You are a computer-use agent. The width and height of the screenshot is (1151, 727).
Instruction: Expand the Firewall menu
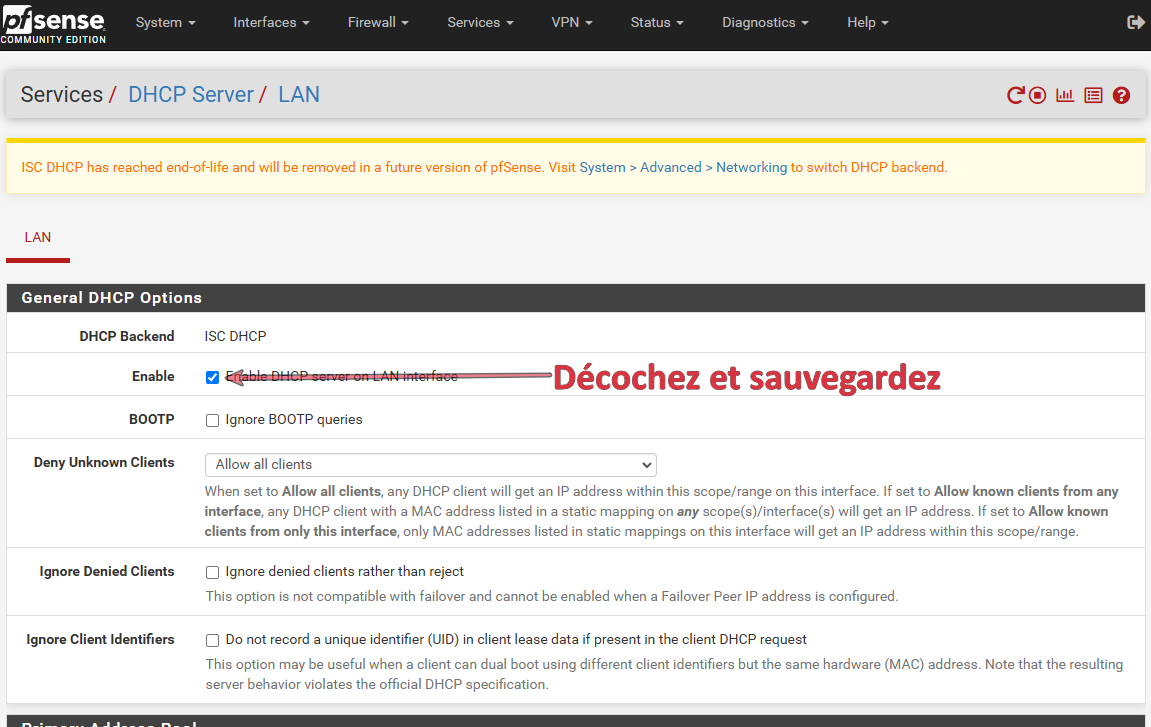(378, 22)
